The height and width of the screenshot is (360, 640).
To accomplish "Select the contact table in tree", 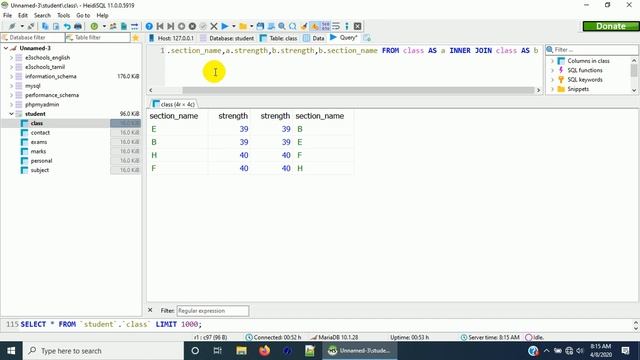I will point(40,133).
